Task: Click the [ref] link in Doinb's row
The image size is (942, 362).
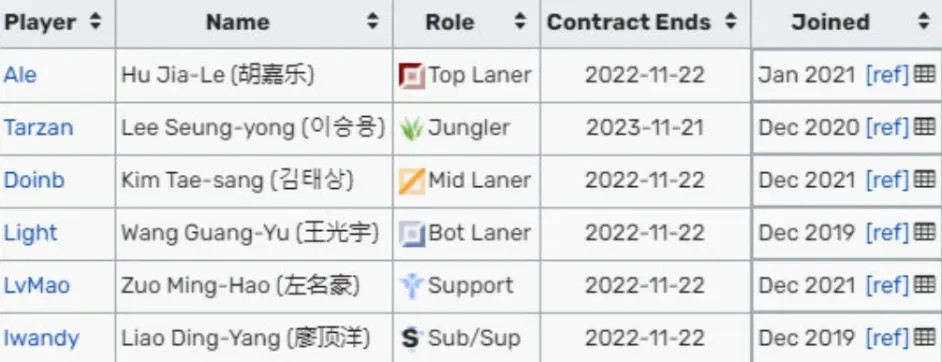Action: coord(887,180)
